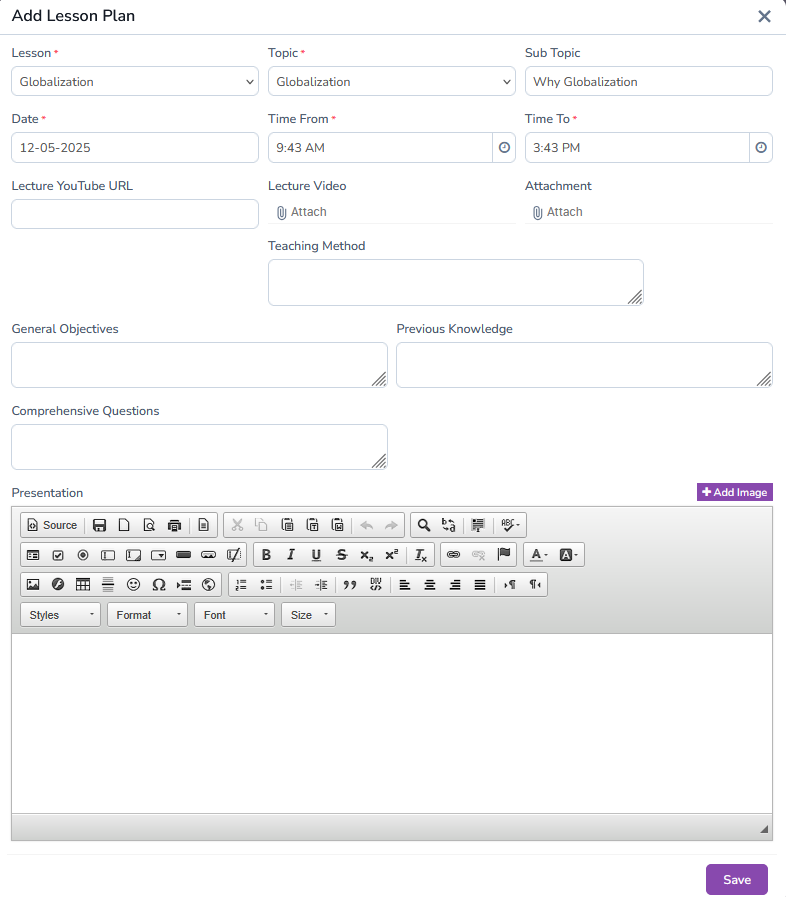Image resolution: width=786 pixels, height=897 pixels.
Task: Insert a checkbox form field
Action: click(x=57, y=554)
